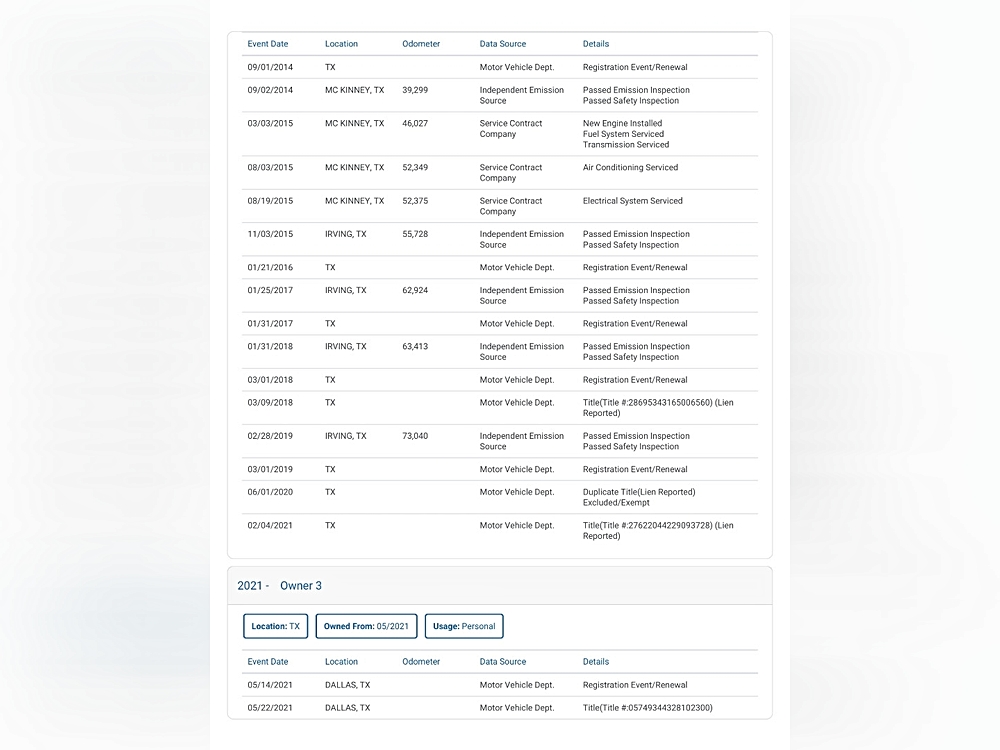
Task: Click the Data Source header in the top table
Action: point(502,44)
